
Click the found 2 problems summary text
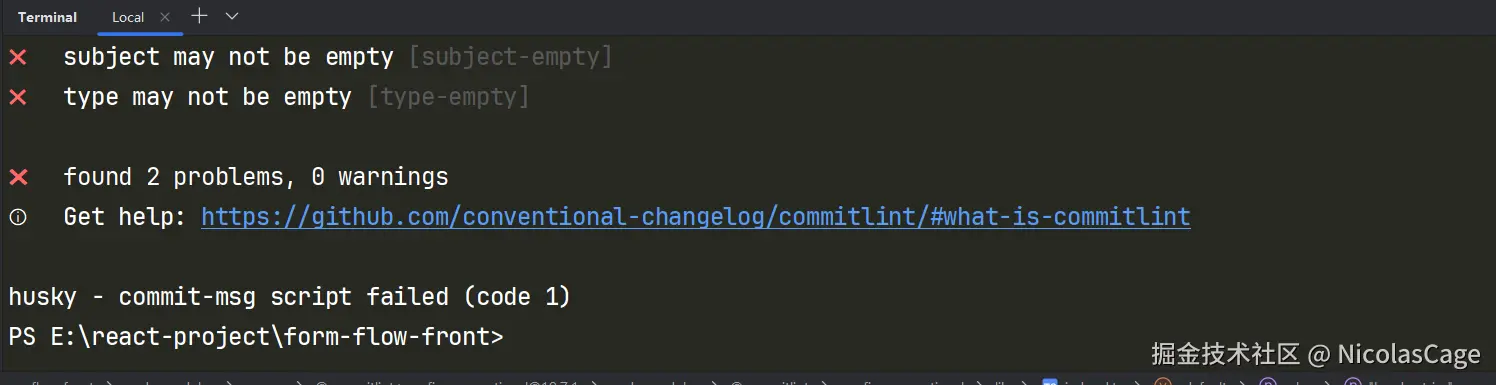[256, 178]
